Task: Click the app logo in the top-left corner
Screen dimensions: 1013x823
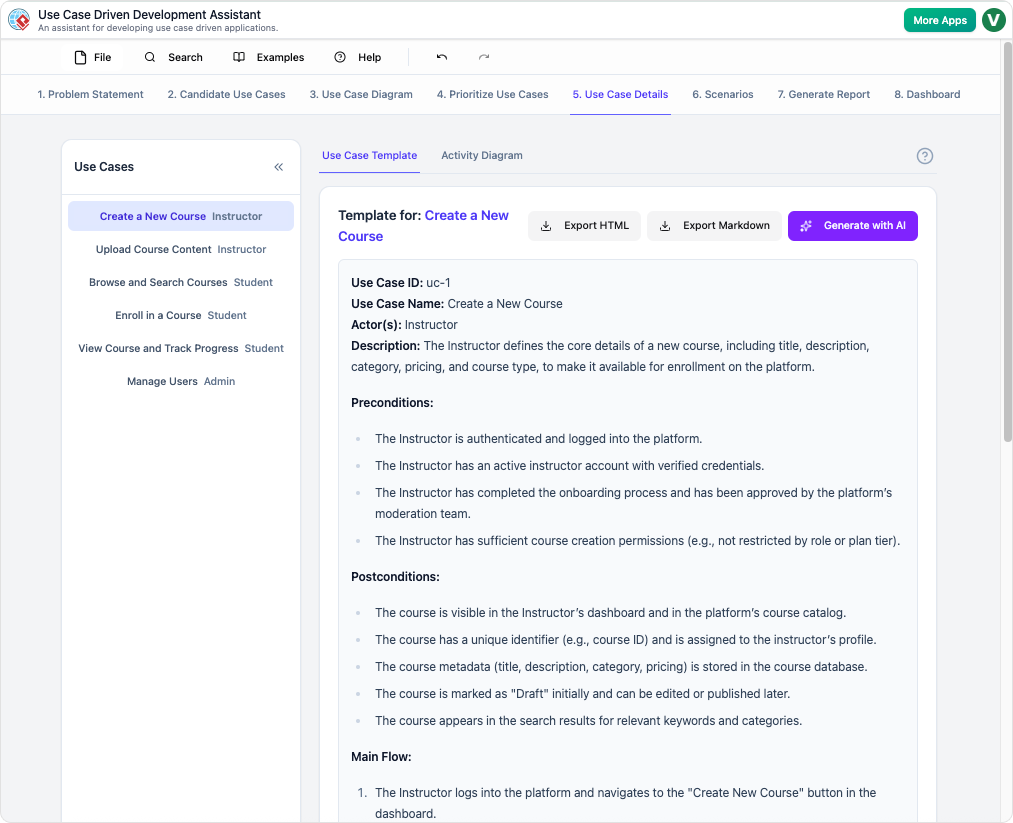Action: pos(18,20)
